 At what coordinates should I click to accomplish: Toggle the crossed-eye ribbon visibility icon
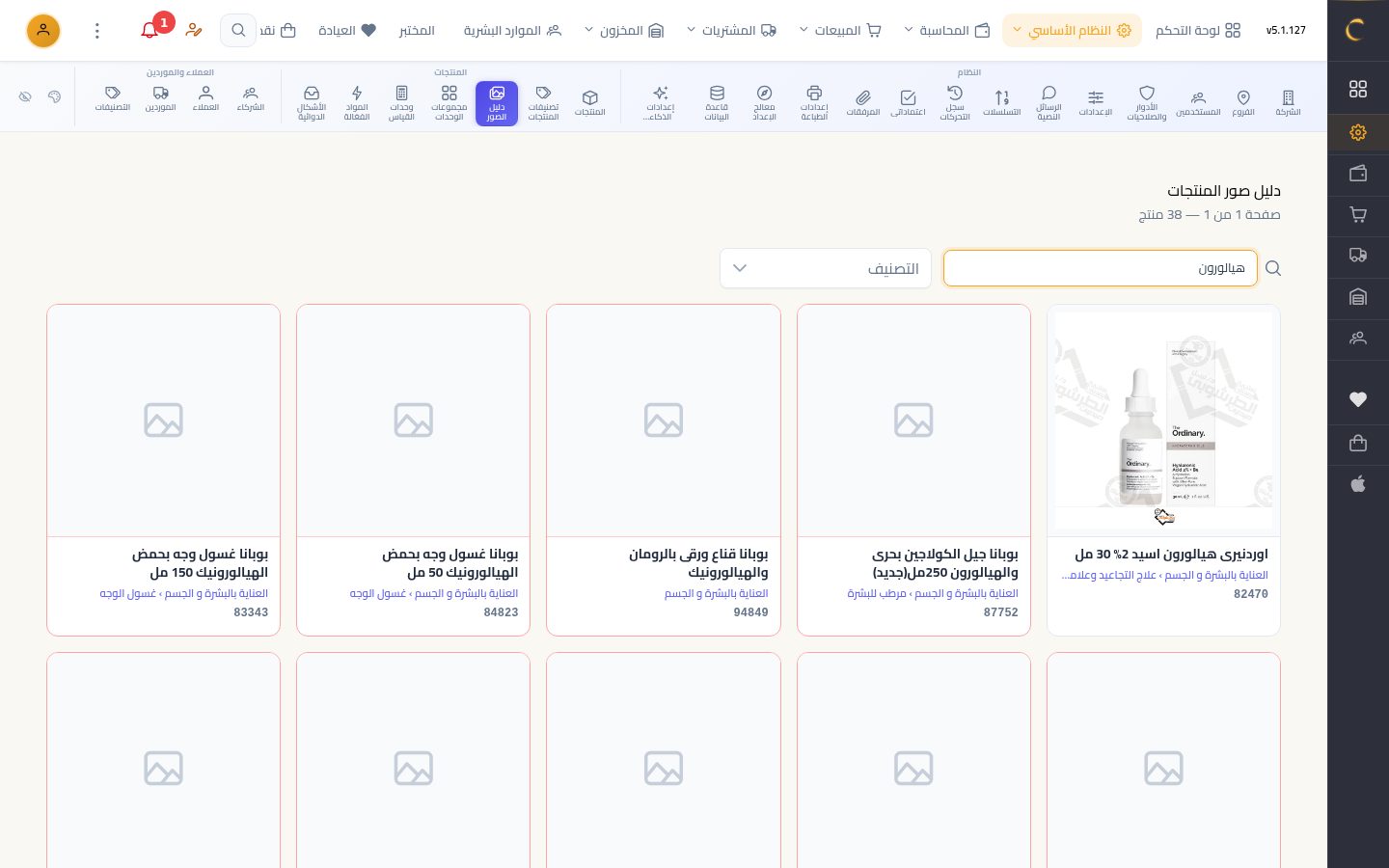point(25,96)
